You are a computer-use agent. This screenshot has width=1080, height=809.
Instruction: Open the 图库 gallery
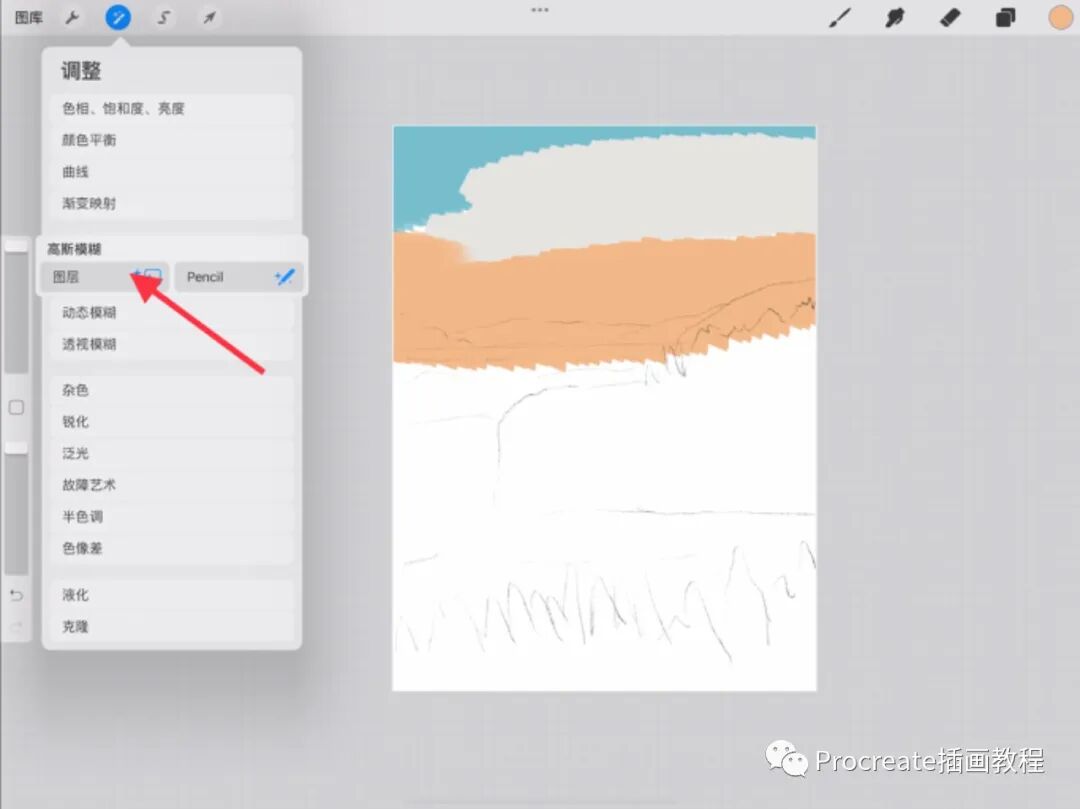(x=29, y=17)
